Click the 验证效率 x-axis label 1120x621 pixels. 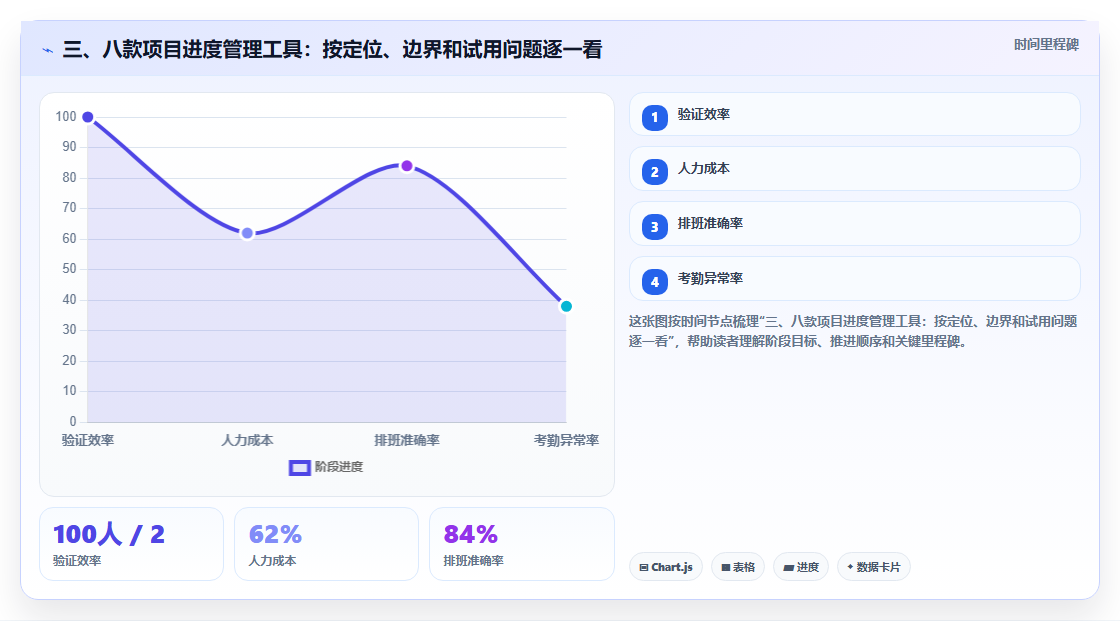click(88, 440)
